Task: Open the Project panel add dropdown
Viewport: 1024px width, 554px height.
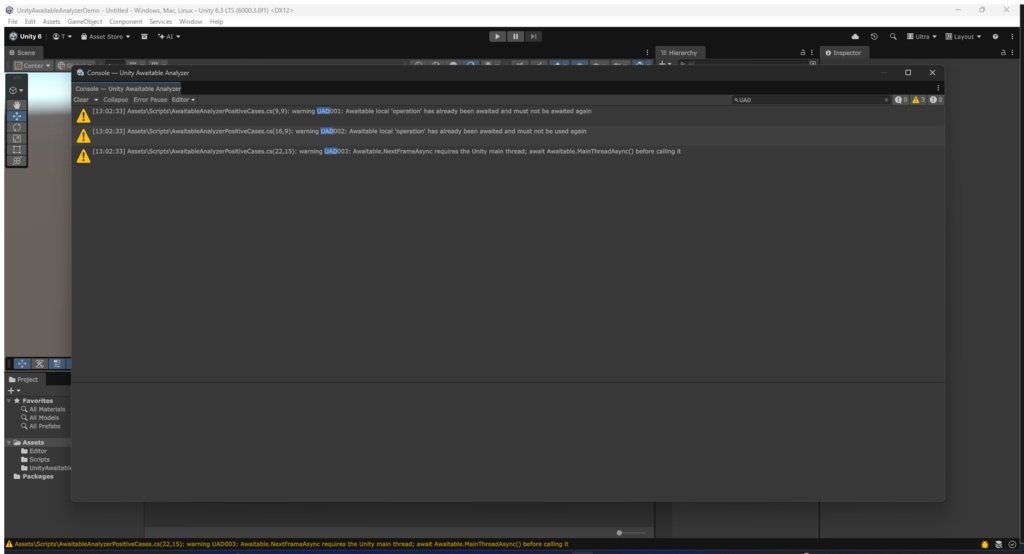Action: point(14,390)
